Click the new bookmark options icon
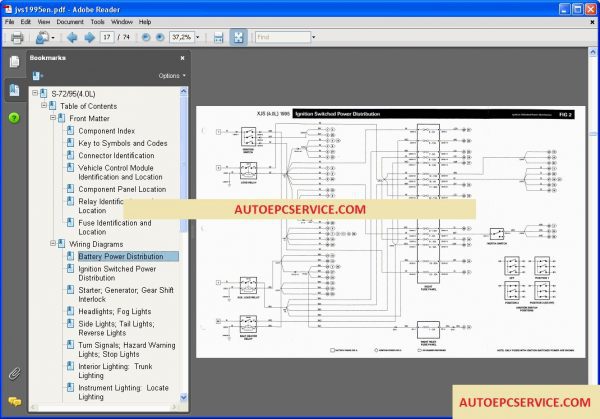 tap(38, 76)
